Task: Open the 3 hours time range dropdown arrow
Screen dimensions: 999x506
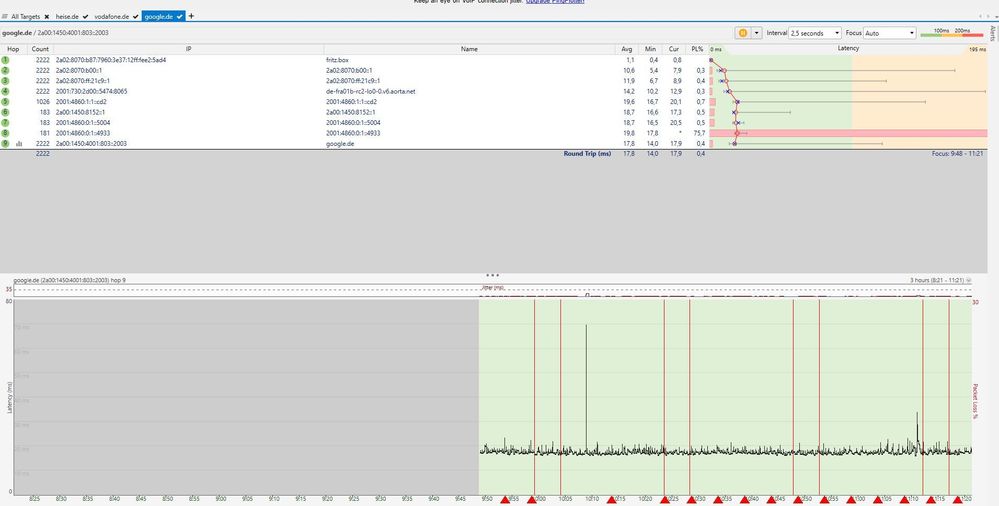Action: coord(968,280)
